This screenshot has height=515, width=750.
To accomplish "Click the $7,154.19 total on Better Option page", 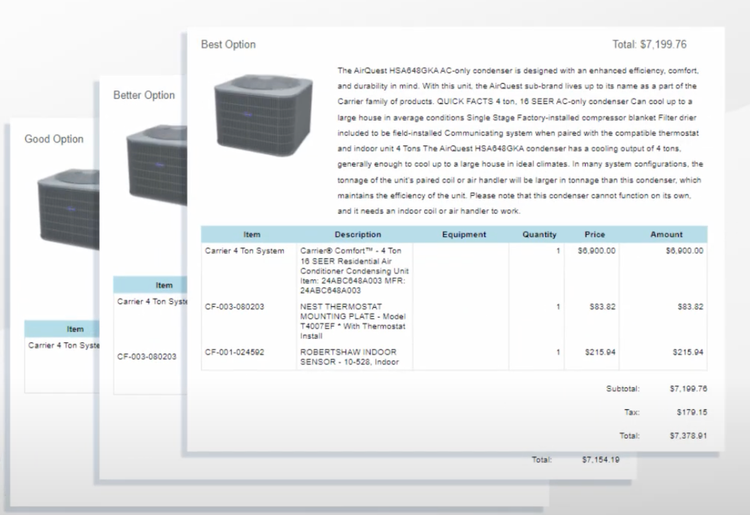I will (601, 460).
